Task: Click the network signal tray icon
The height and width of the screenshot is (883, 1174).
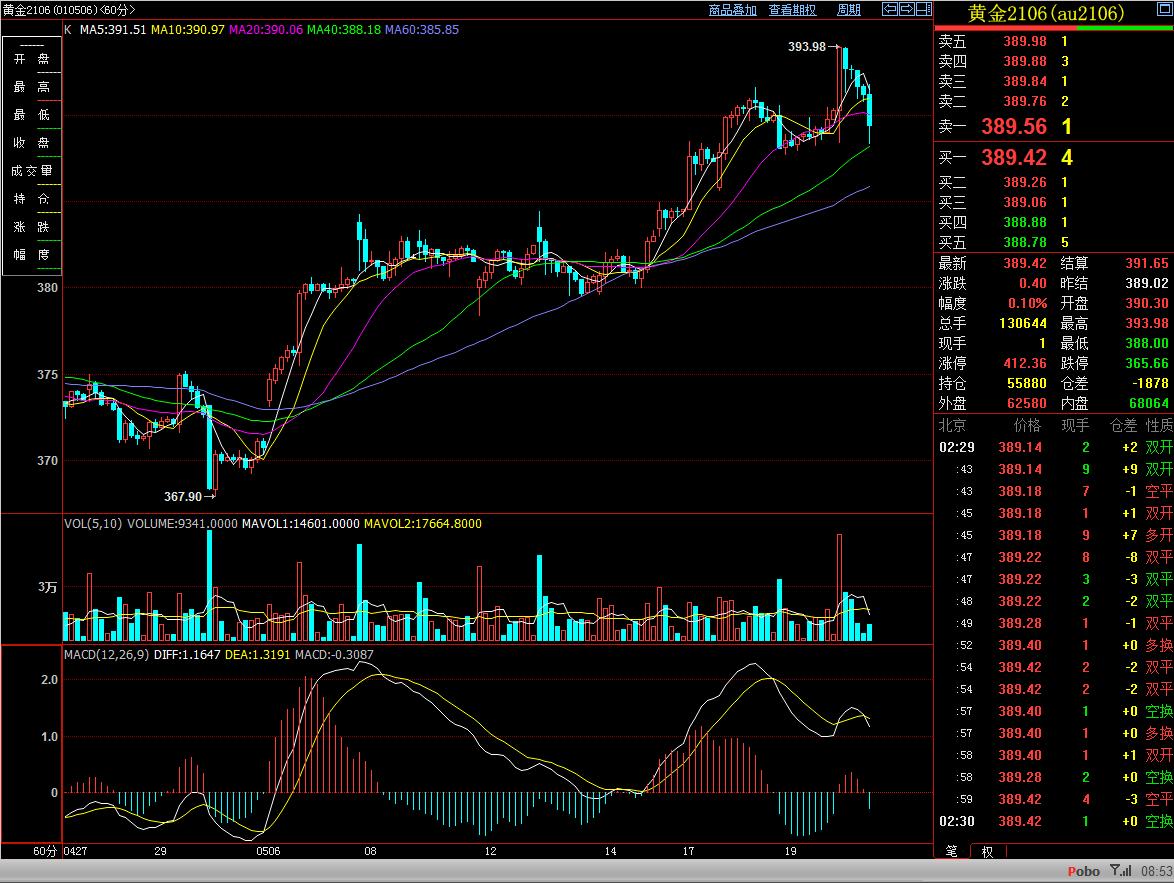Action: click(1121, 871)
